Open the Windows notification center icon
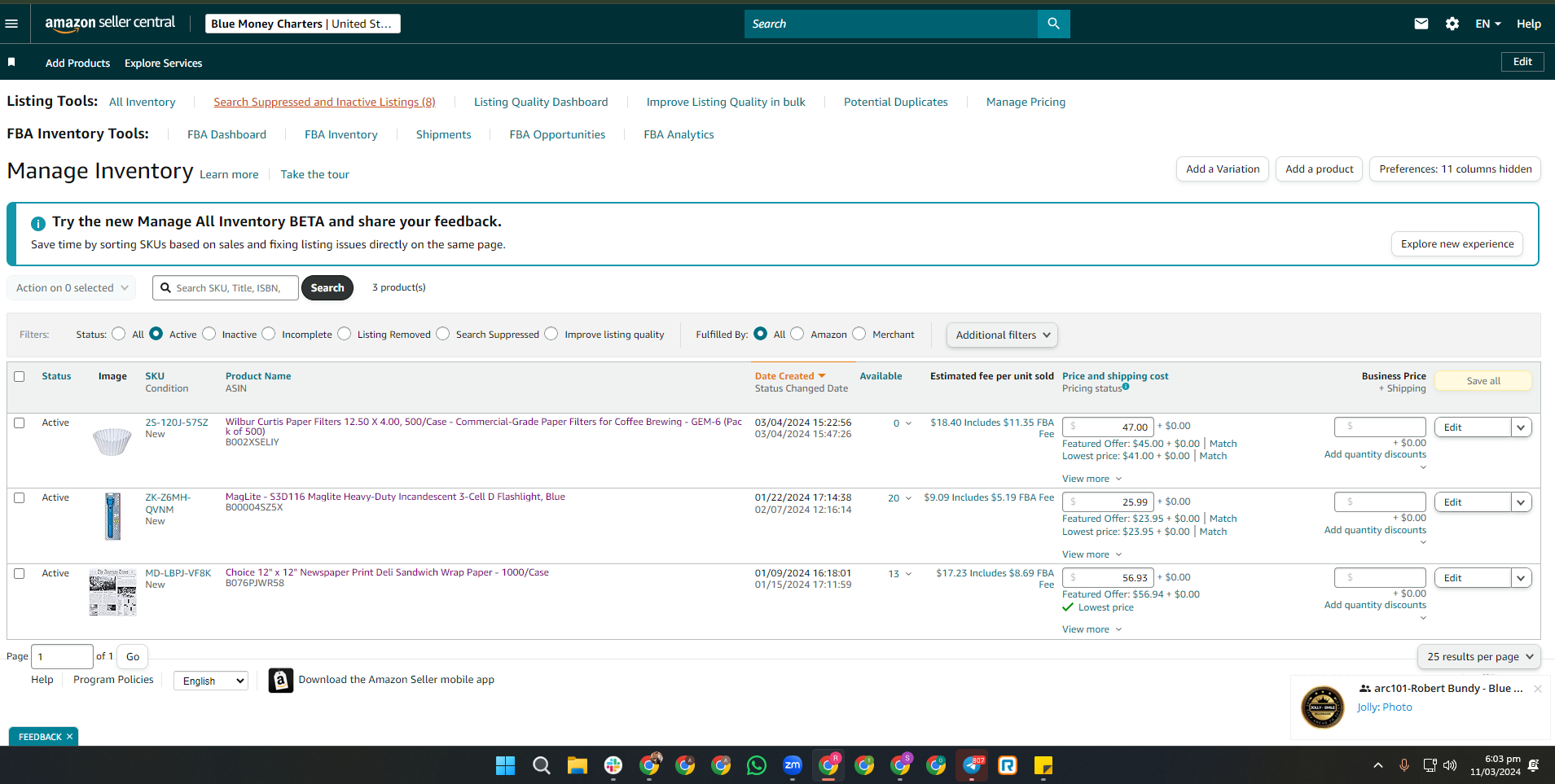This screenshot has width=1555, height=784. (1534, 765)
